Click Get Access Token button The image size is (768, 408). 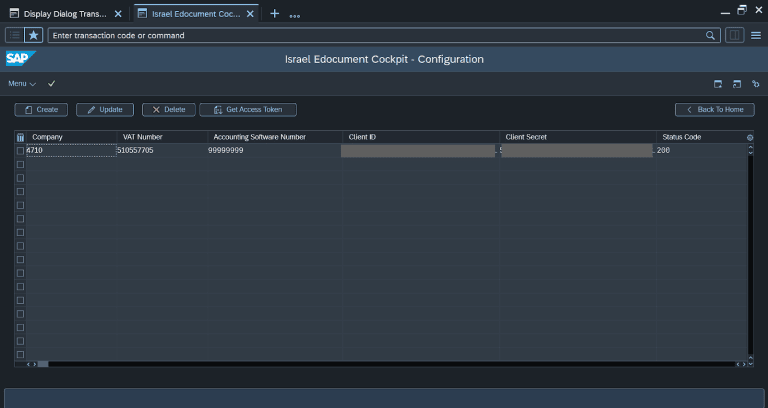(248, 110)
